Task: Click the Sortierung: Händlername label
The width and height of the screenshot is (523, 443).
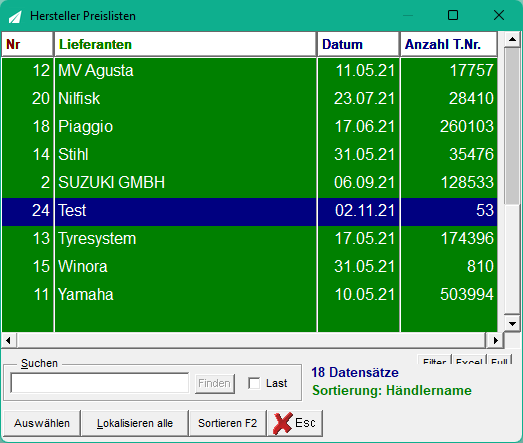Action: pos(392,391)
